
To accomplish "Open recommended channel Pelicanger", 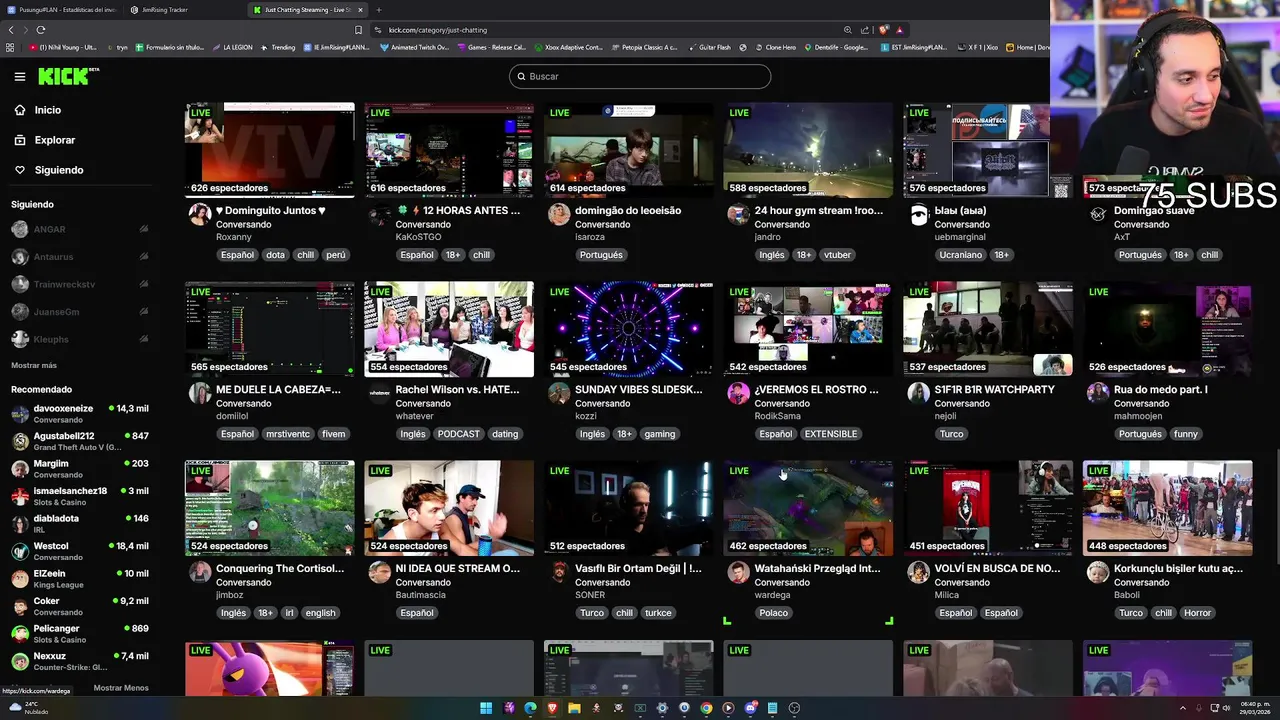I will [x=80, y=634].
